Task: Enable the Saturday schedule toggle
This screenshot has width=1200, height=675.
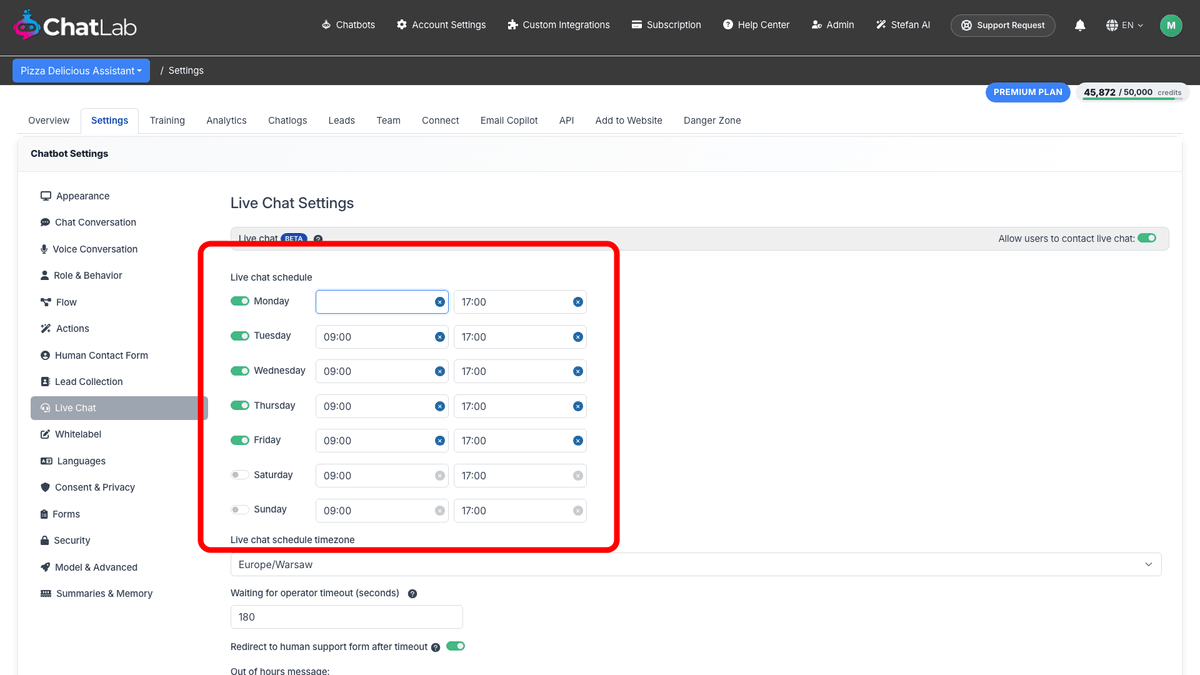Action: pos(240,475)
